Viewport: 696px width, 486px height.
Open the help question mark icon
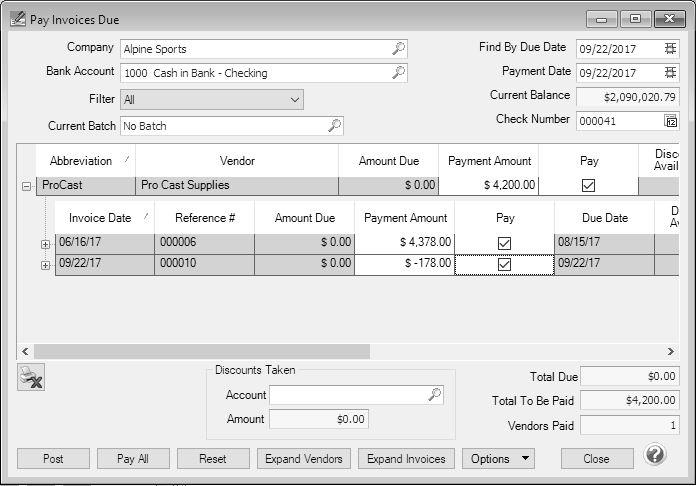click(655, 455)
